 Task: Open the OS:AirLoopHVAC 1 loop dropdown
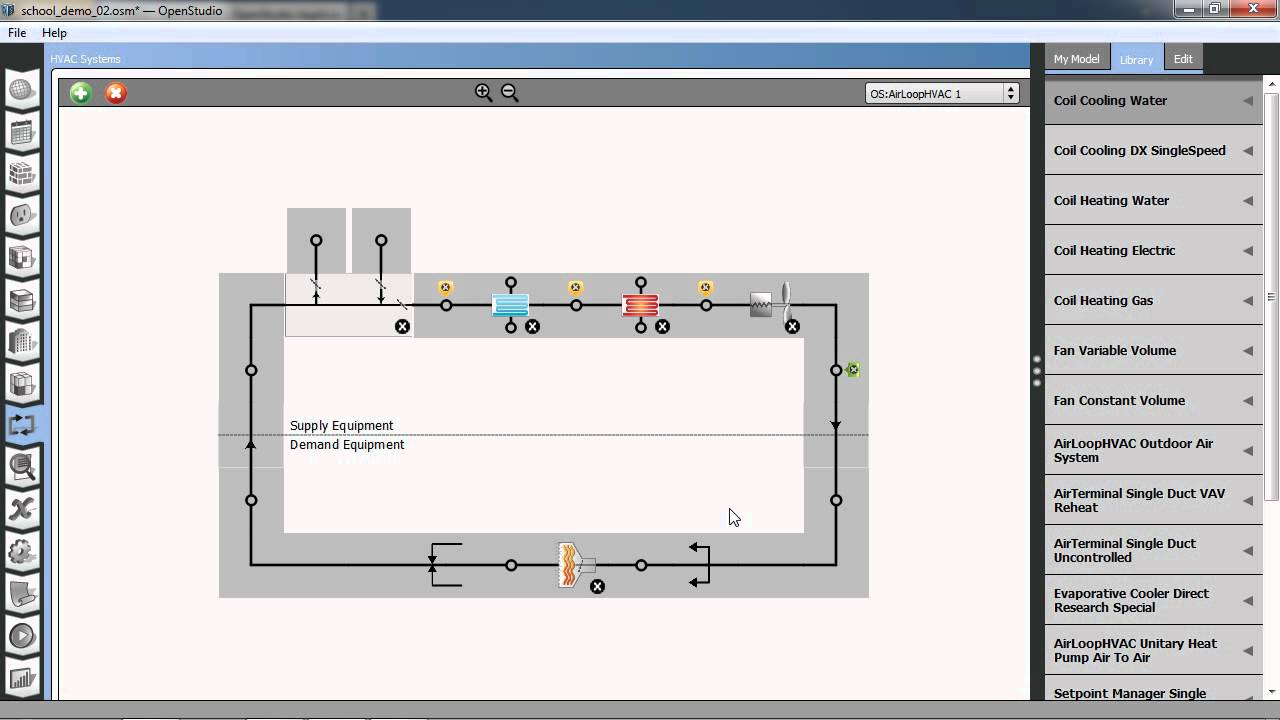[x=942, y=94]
